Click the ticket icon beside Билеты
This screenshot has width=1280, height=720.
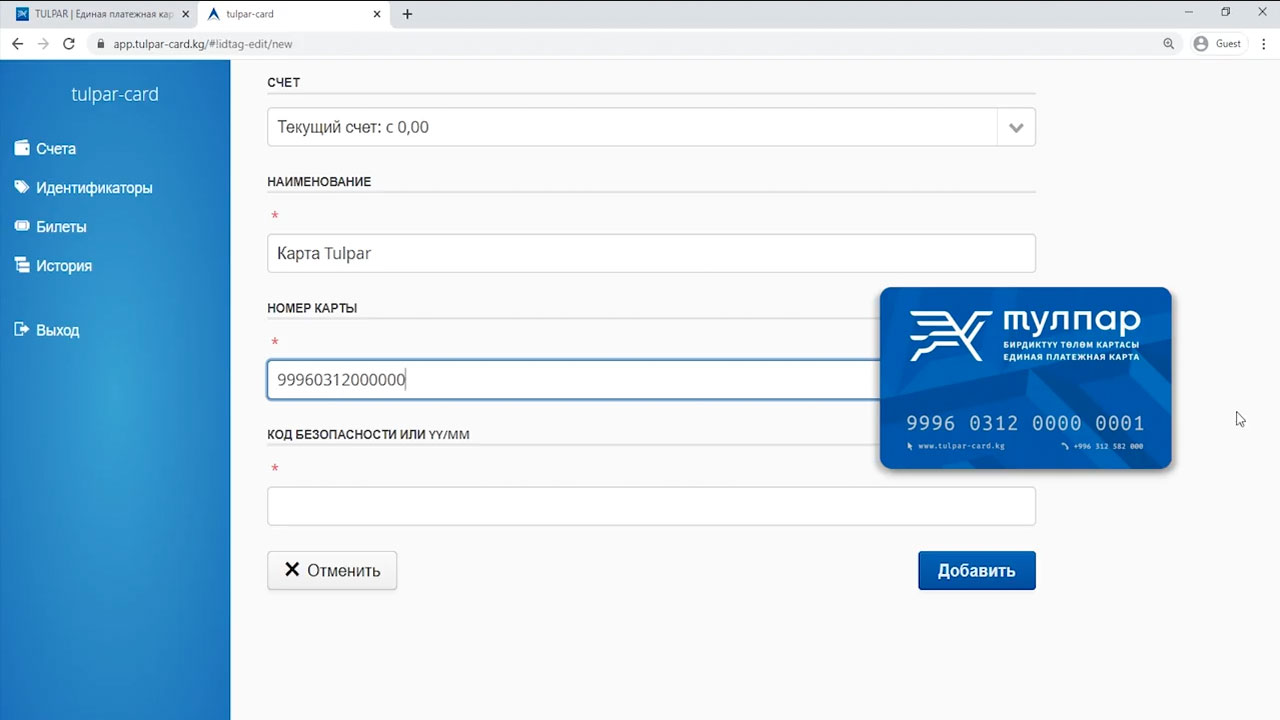(x=21, y=226)
